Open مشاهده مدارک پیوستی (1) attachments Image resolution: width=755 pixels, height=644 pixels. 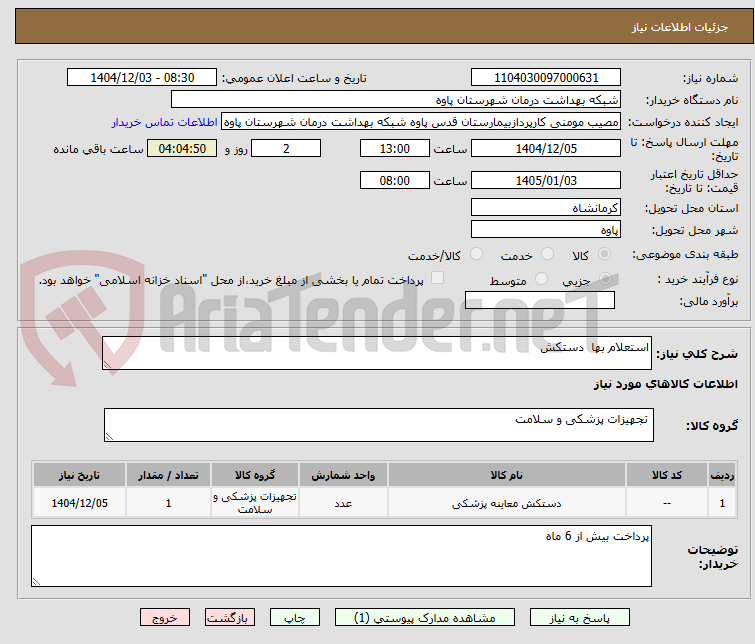click(x=425, y=617)
